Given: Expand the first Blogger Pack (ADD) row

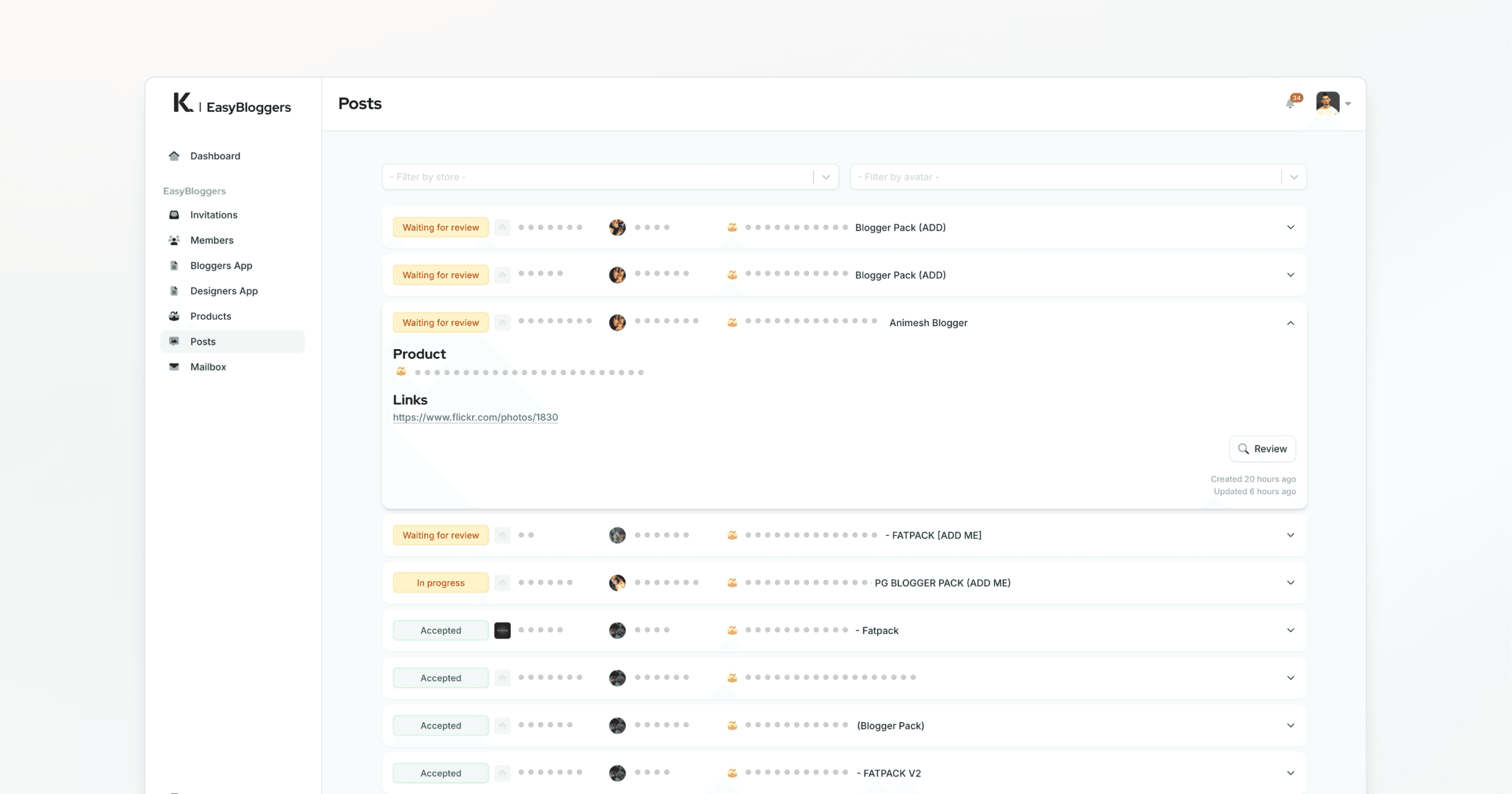Looking at the screenshot, I should click(x=1291, y=227).
